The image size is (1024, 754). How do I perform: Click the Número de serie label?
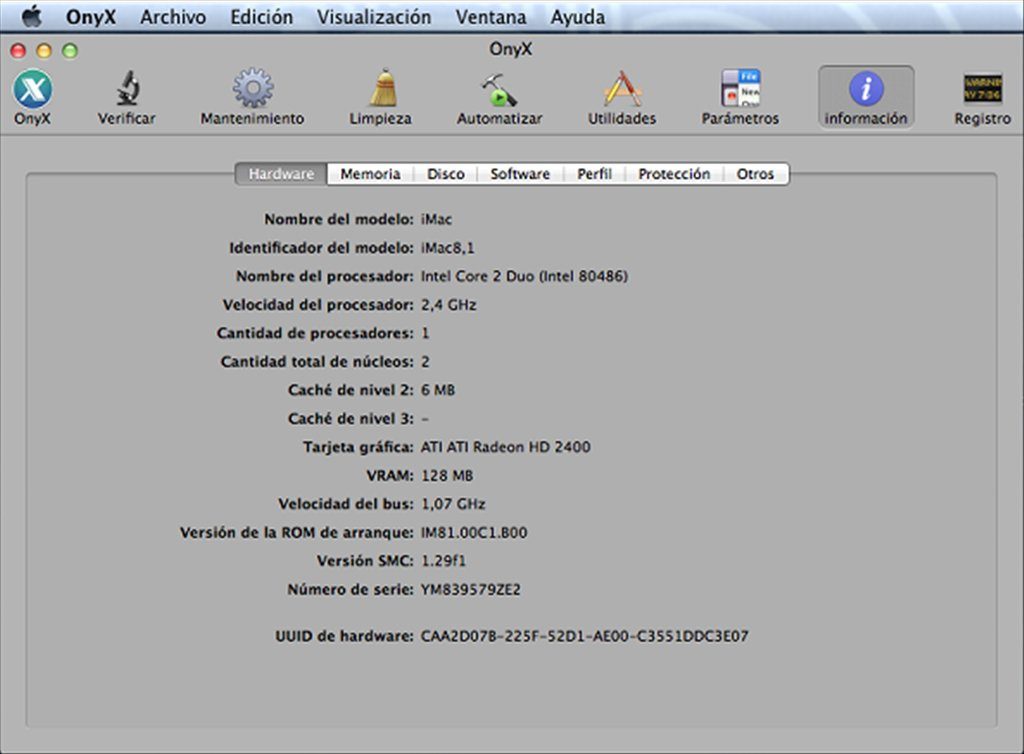click(351, 589)
